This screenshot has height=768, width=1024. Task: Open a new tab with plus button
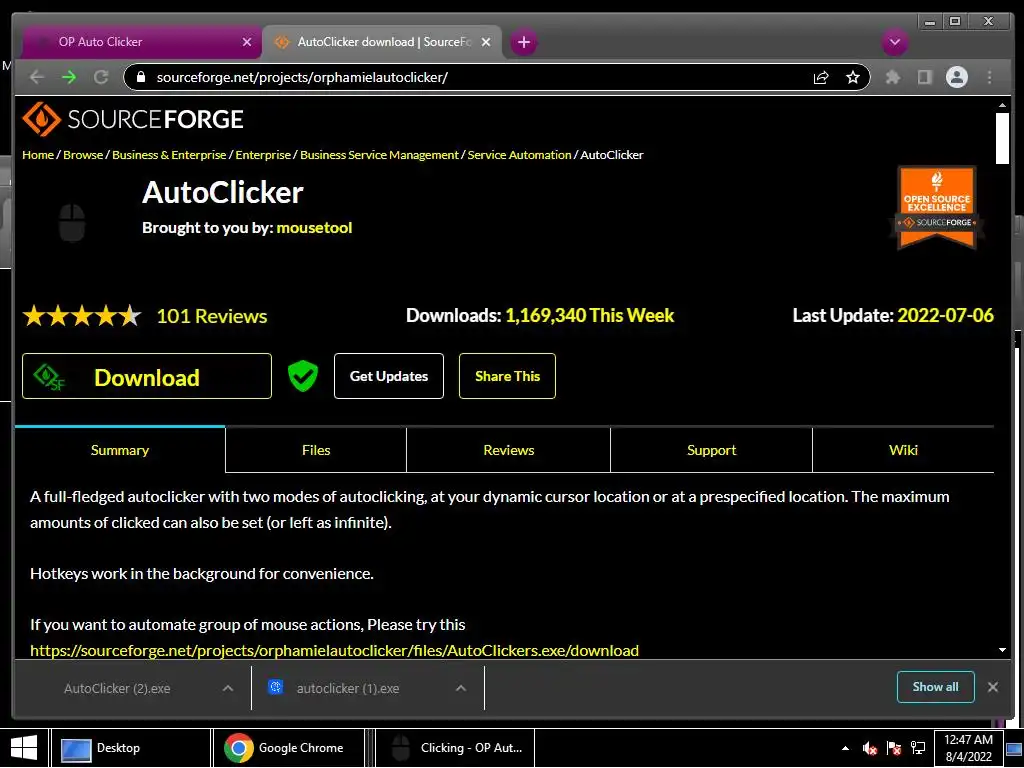[523, 42]
